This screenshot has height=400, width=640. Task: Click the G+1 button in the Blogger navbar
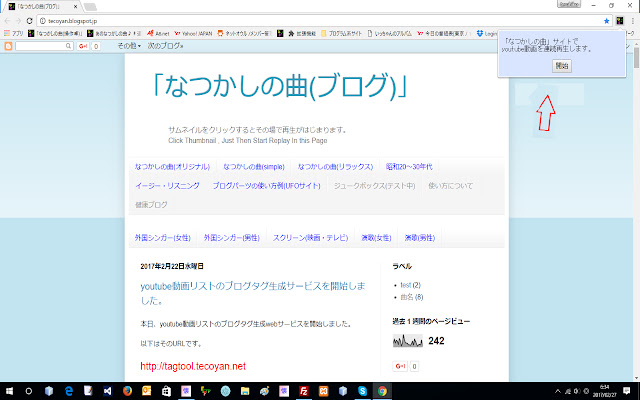click(85, 46)
